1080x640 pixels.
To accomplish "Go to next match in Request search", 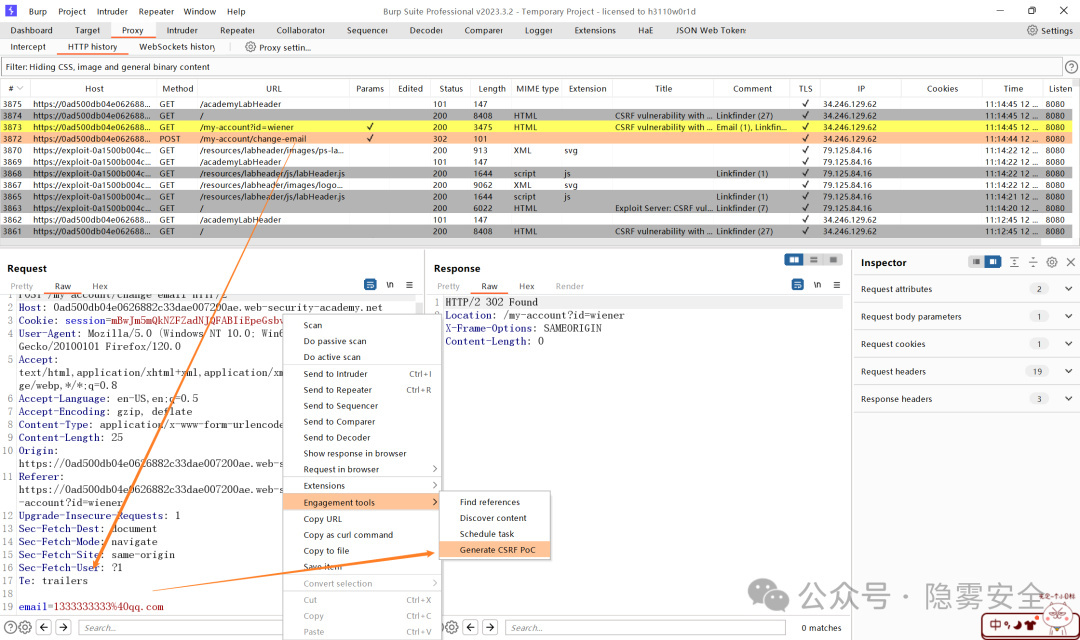I will click(x=63, y=627).
